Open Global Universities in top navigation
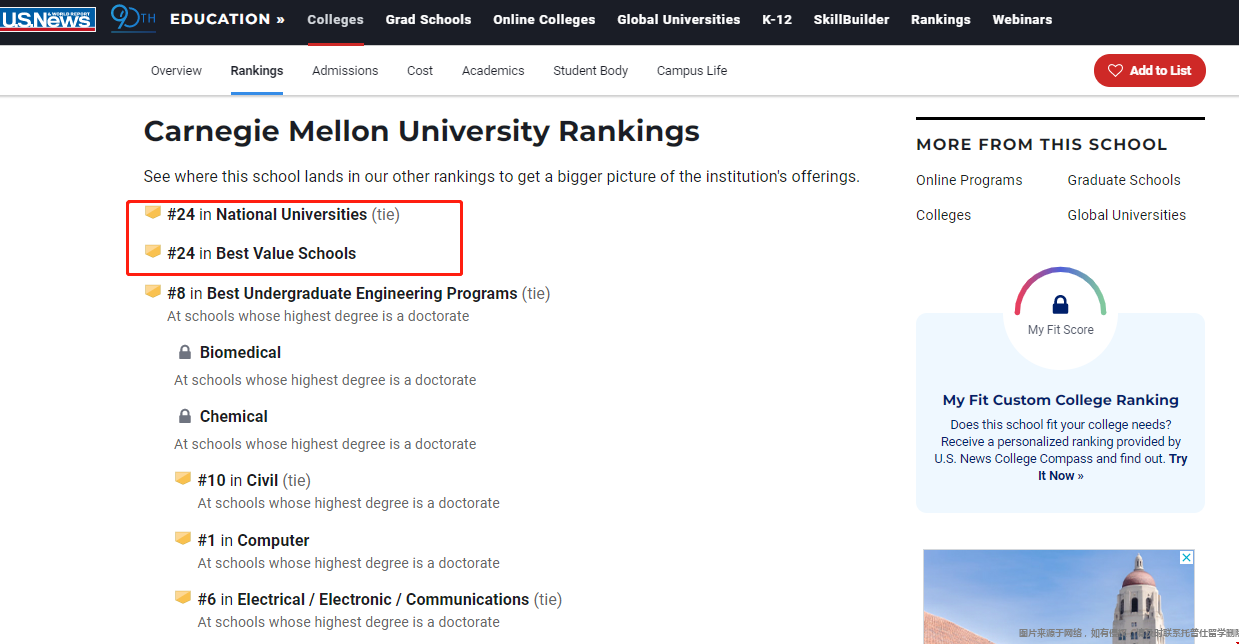 [x=679, y=20]
